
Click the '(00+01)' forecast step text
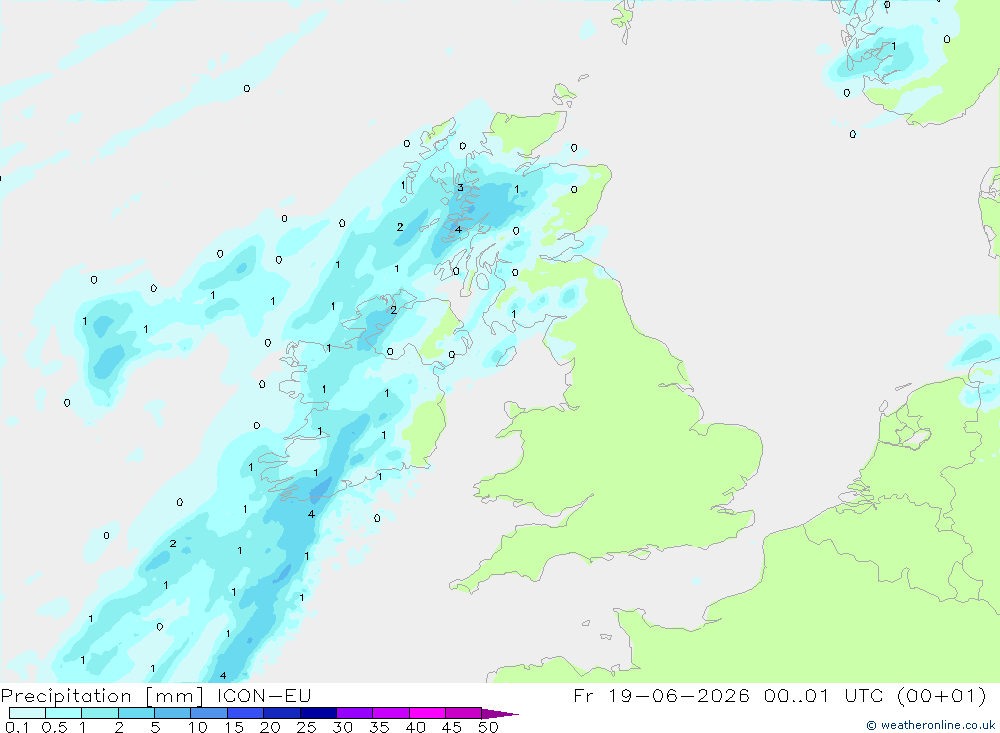941,695
